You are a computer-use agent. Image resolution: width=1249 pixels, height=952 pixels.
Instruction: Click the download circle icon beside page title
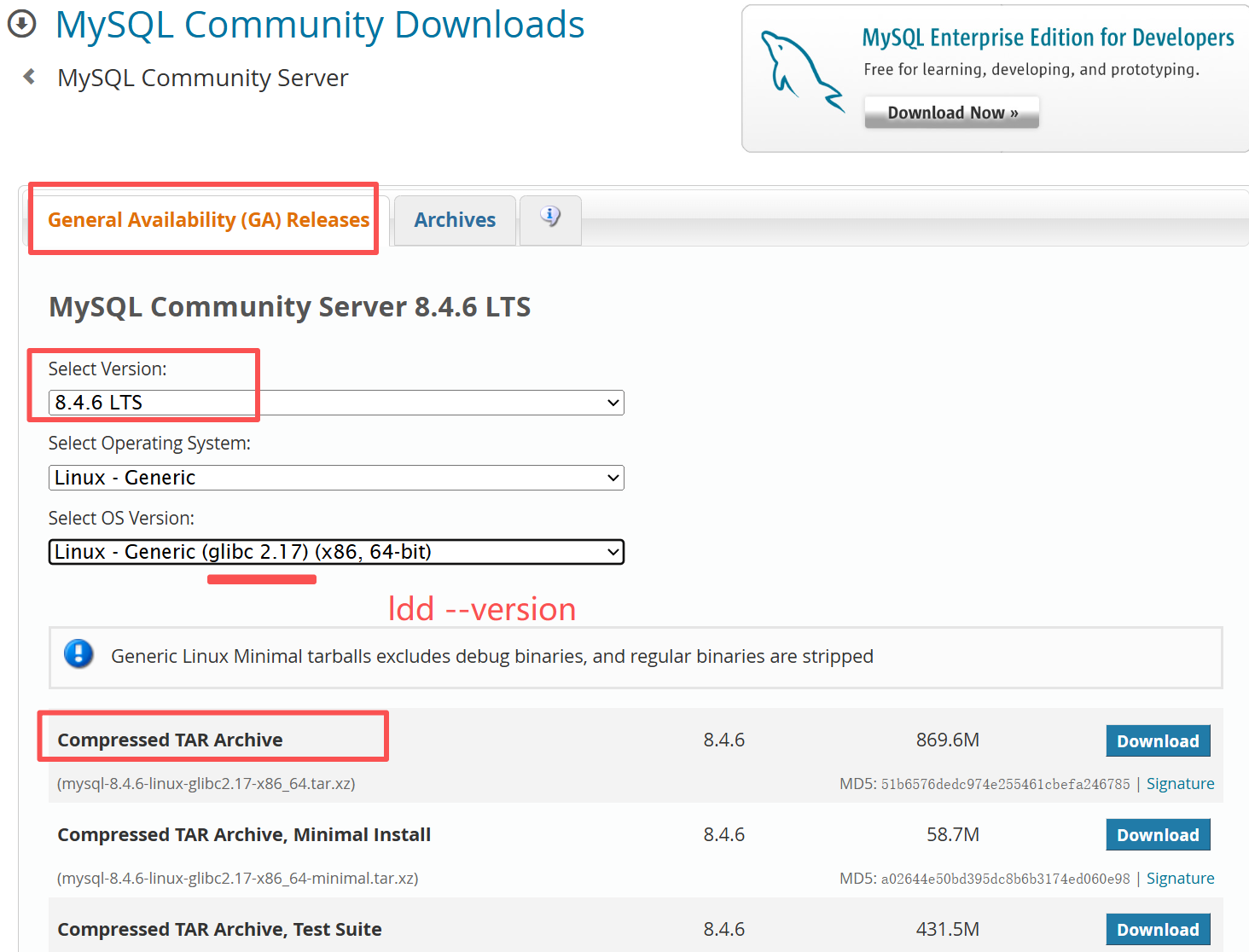point(21,24)
